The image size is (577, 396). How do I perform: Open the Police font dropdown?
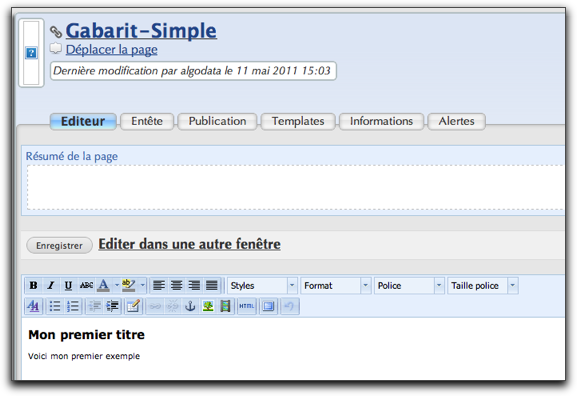409,286
